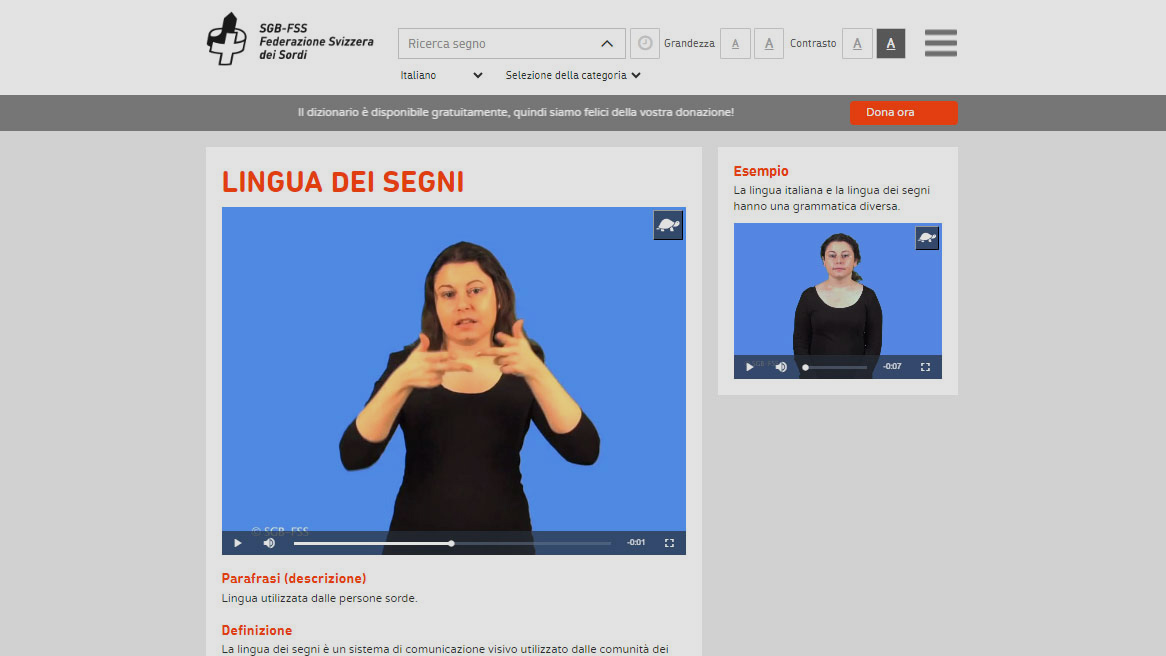Viewport: 1166px width, 656px height.
Task: Click the example sentence about grammatica diversa
Action: 831,198
